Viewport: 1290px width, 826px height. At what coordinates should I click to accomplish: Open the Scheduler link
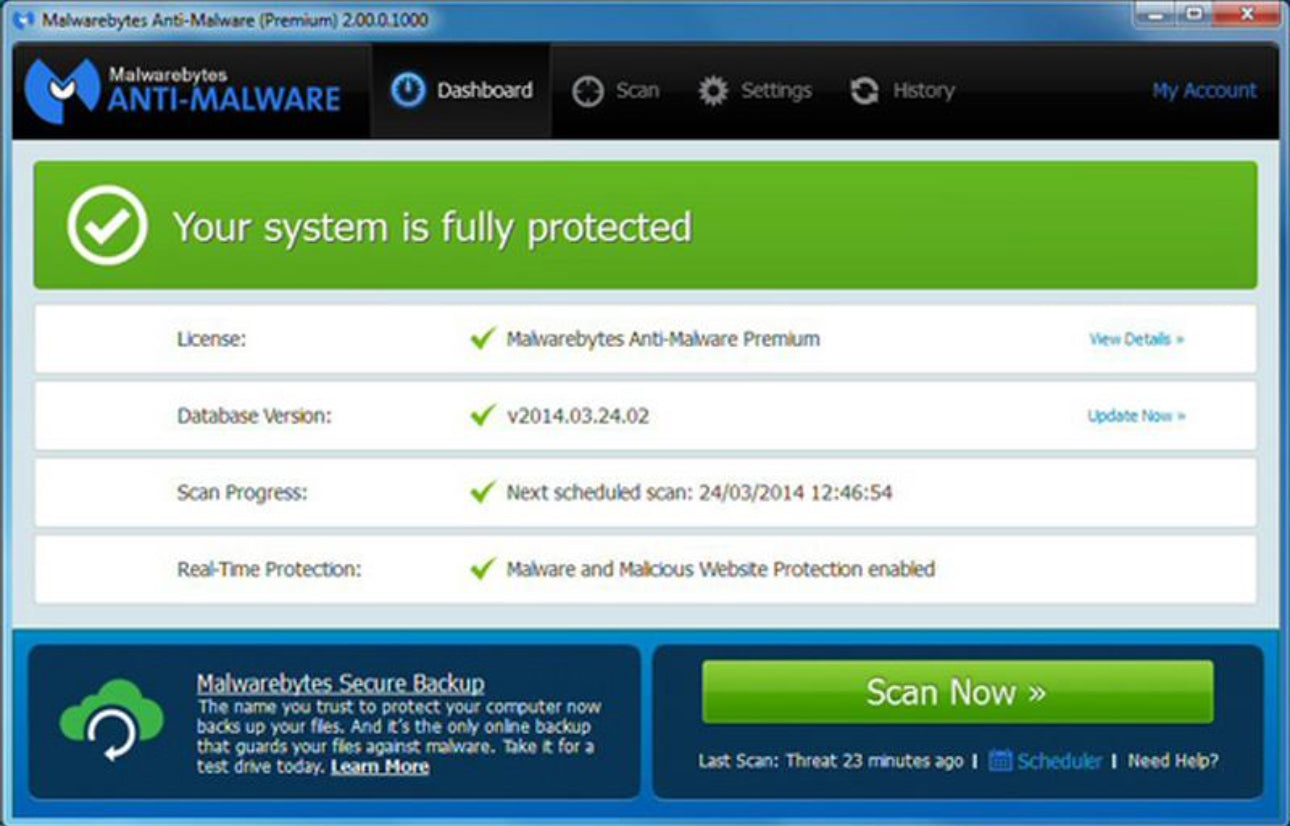[x=1059, y=761]
